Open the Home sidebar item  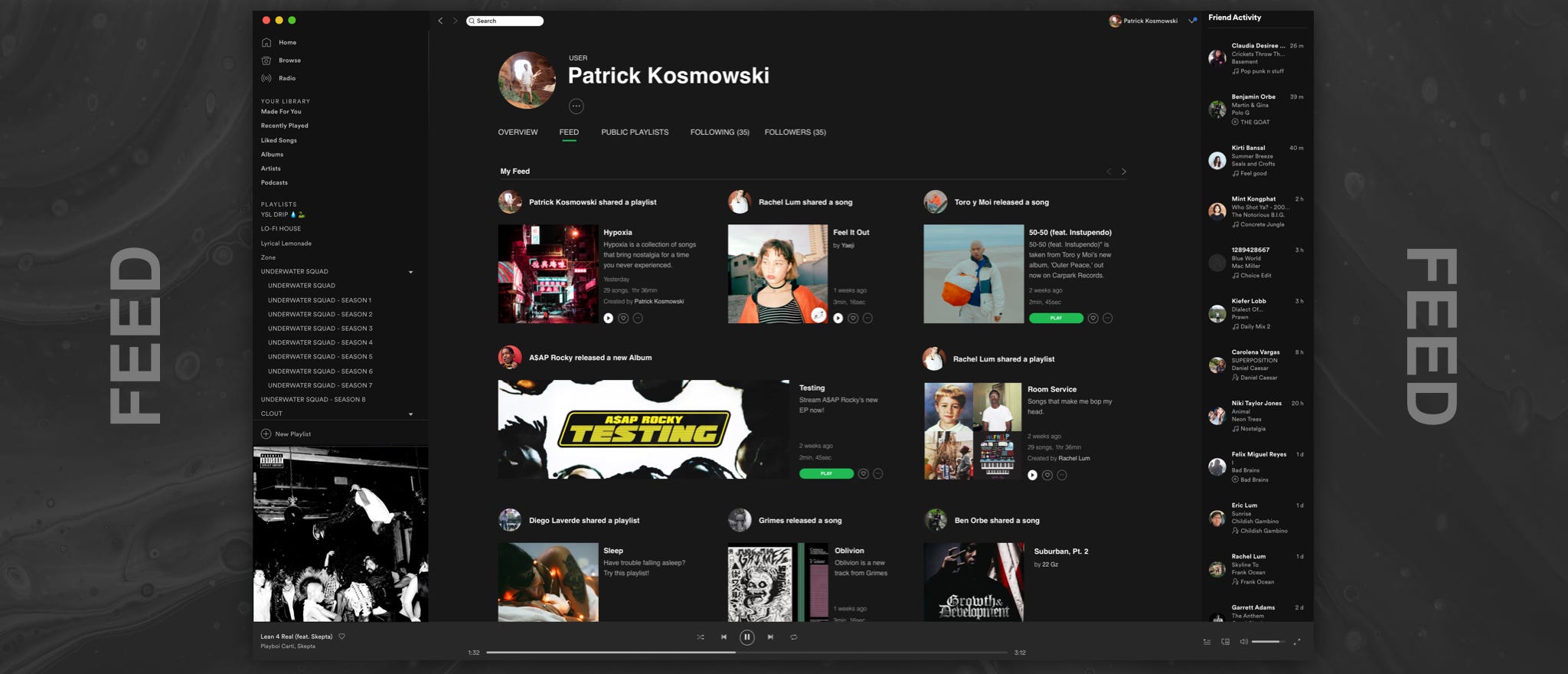279,42
